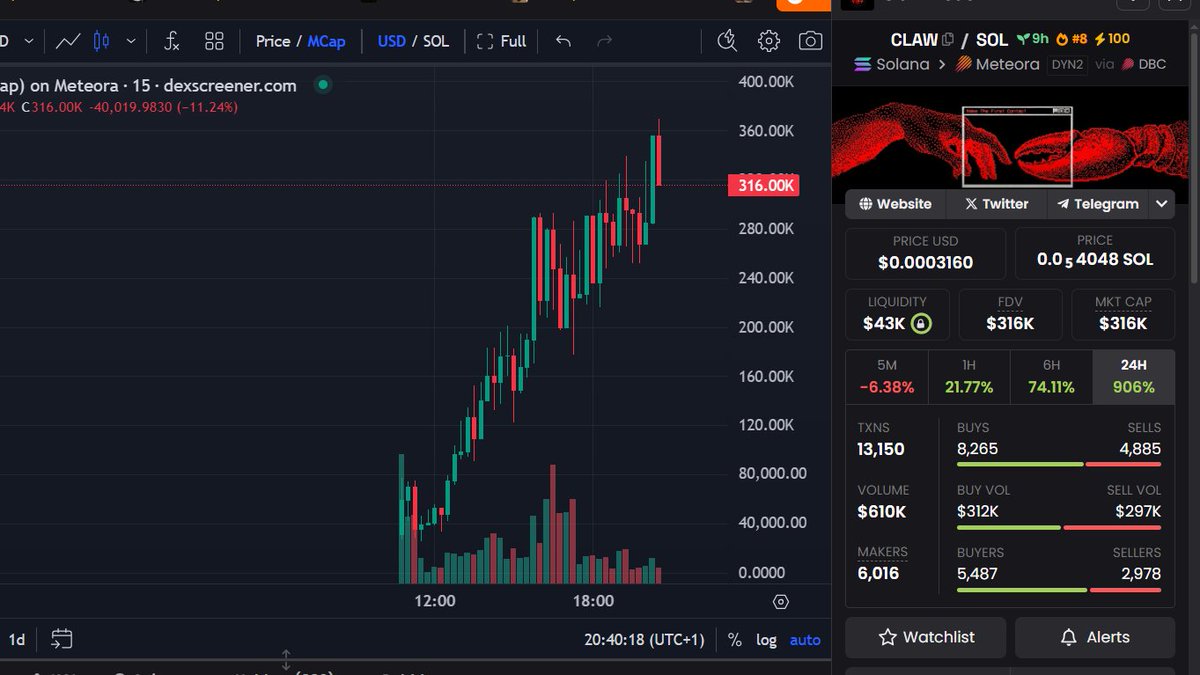Open the token Twitter link
Image resolution: width=1200 pixels, height=675 pixels.
point(996,203)
